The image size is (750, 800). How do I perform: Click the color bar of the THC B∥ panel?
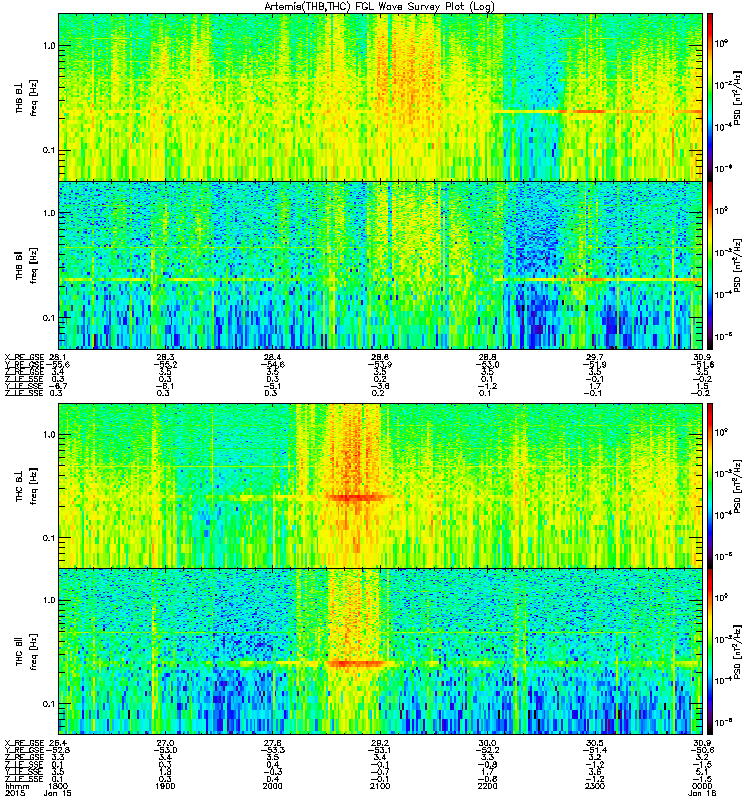[x=710, y=652]
